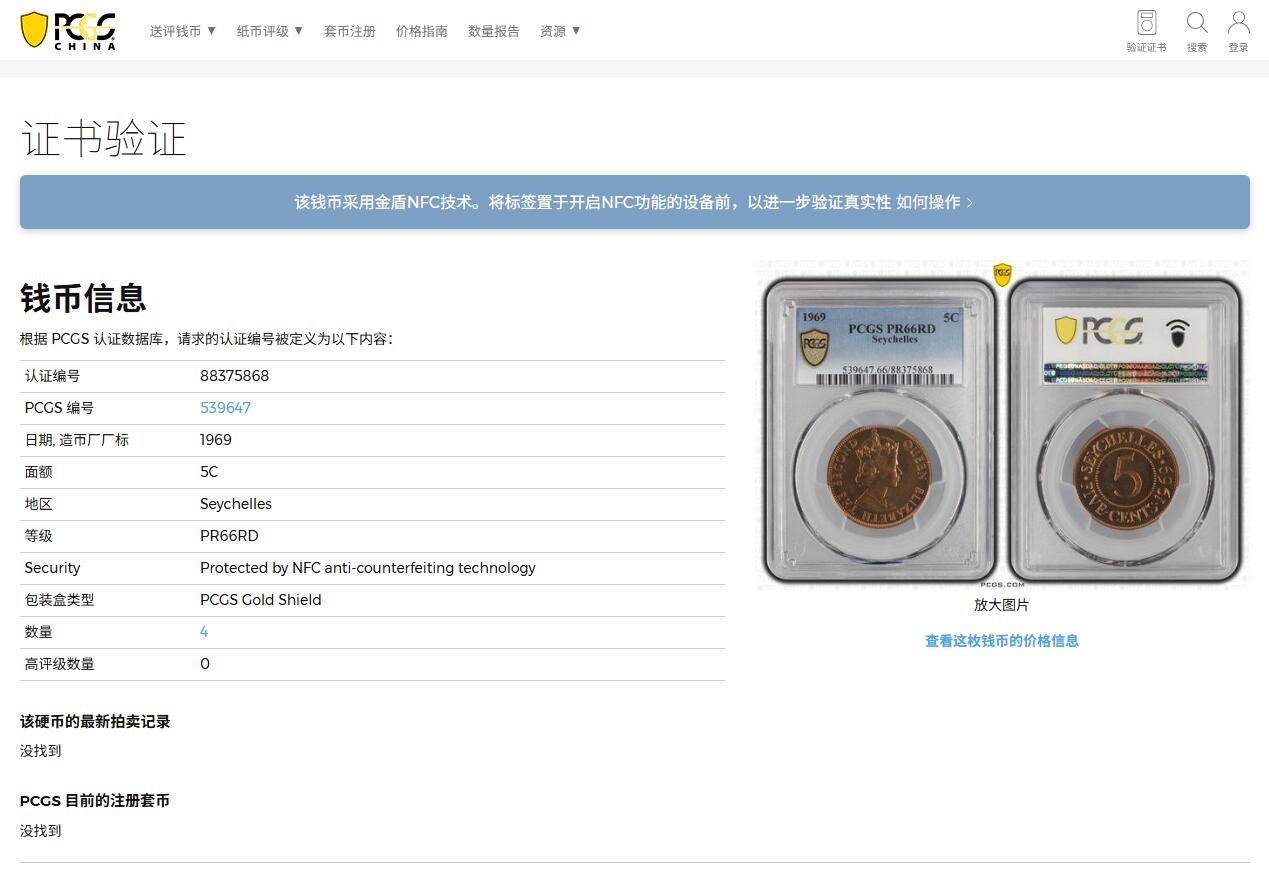Viewport: 1269px width, 872px height.
Task: Select the denomination value 5C
Action: coord(209,472)
